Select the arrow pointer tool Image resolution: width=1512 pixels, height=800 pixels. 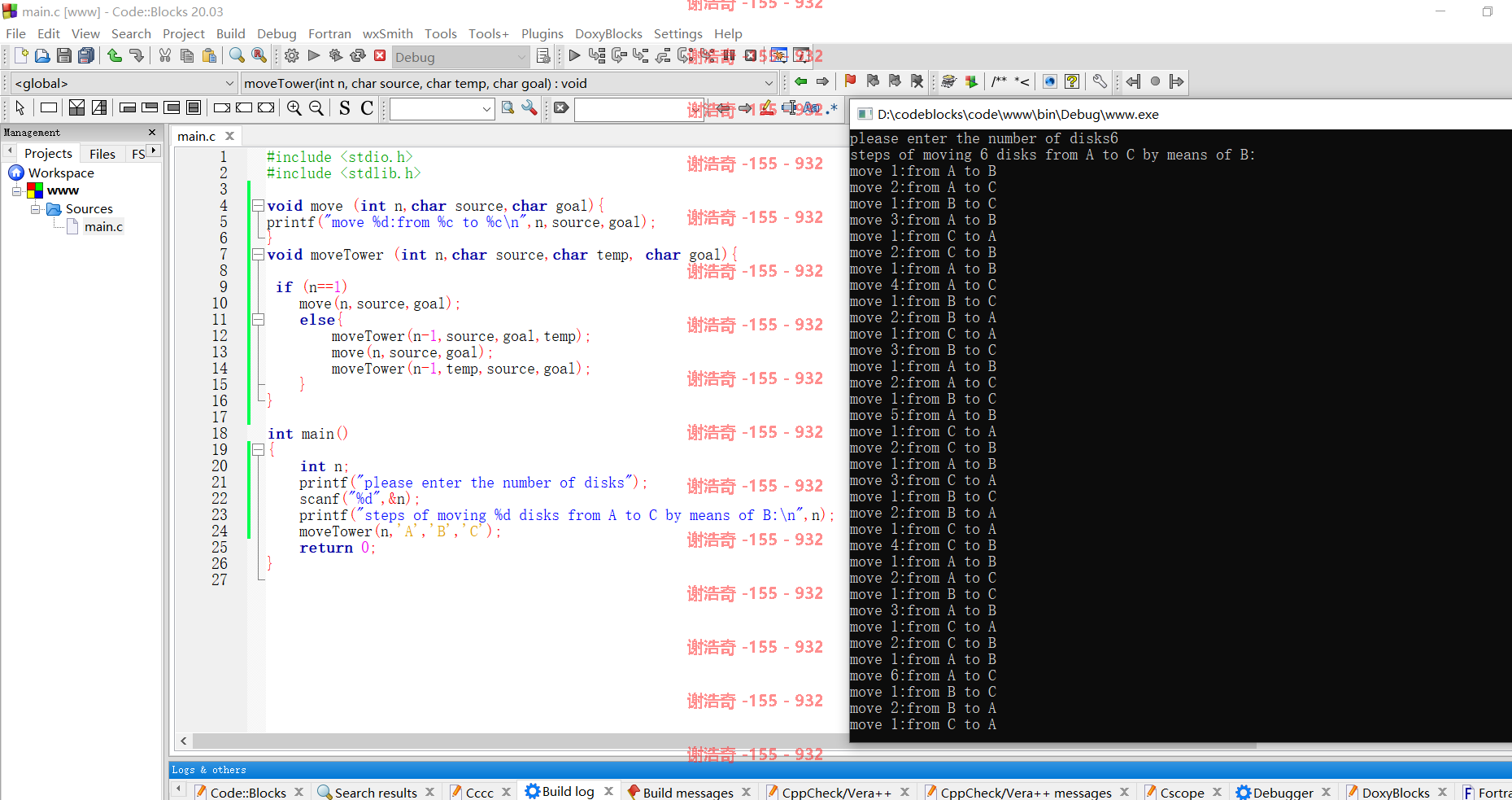[20, 107]
